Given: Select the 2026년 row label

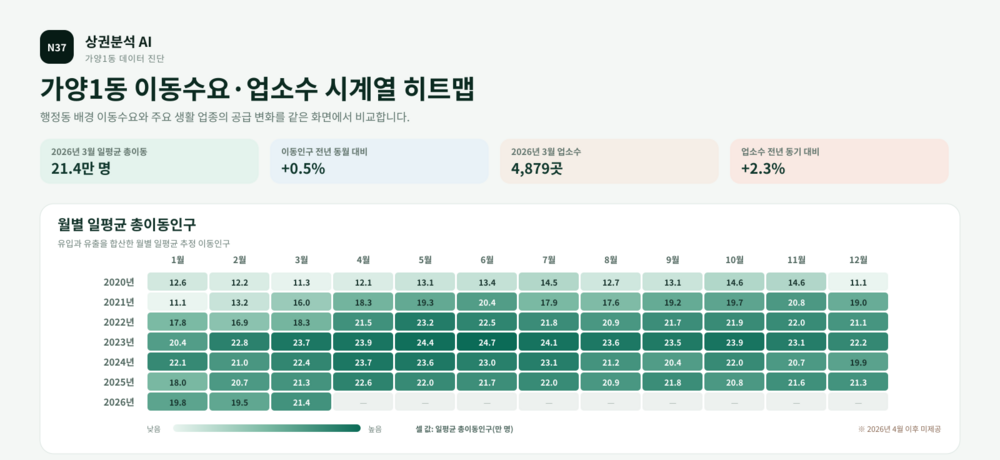Looking at the screenshot, I should (x=119, y=402).
